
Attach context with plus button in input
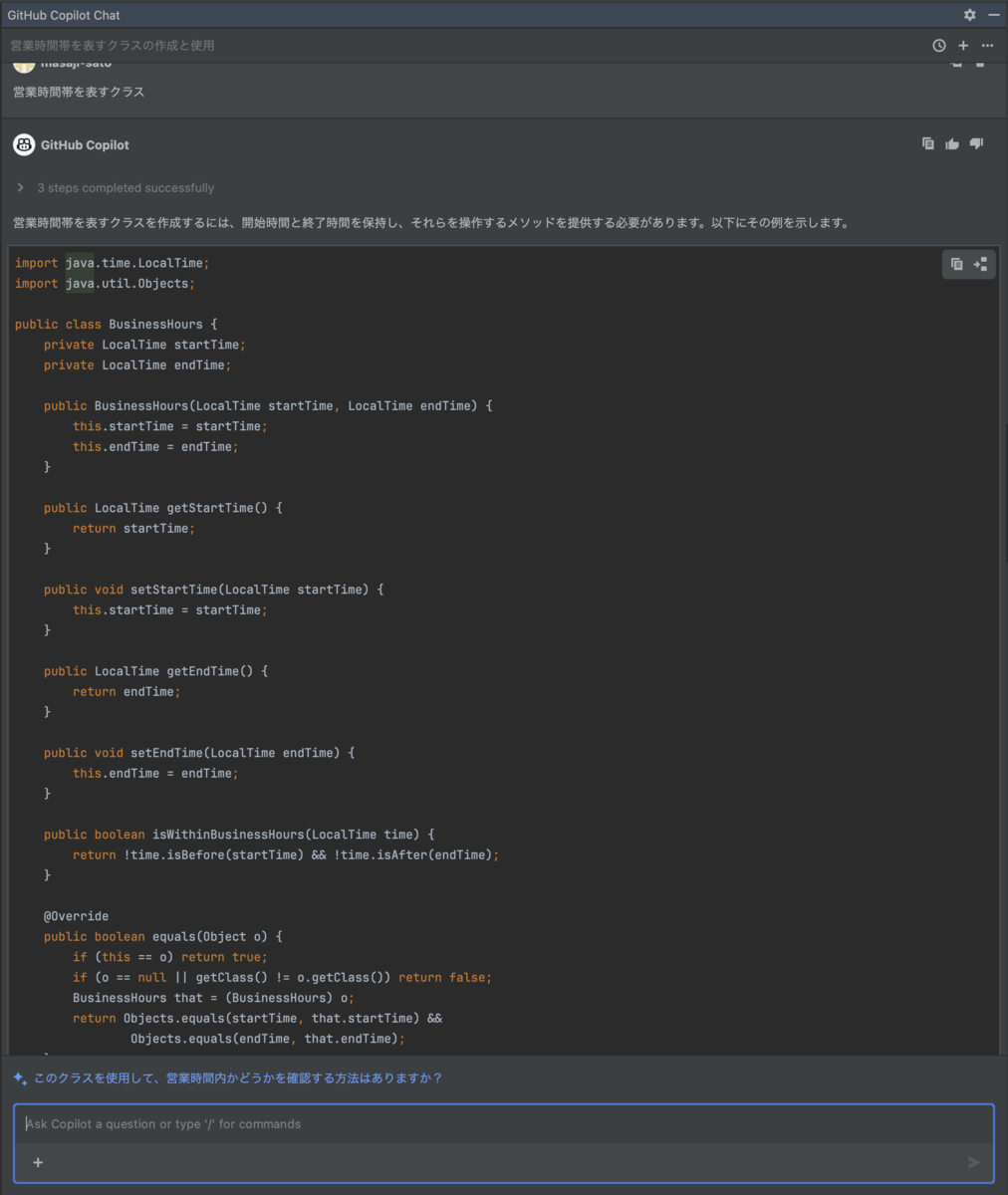[x=38, y=1162]
